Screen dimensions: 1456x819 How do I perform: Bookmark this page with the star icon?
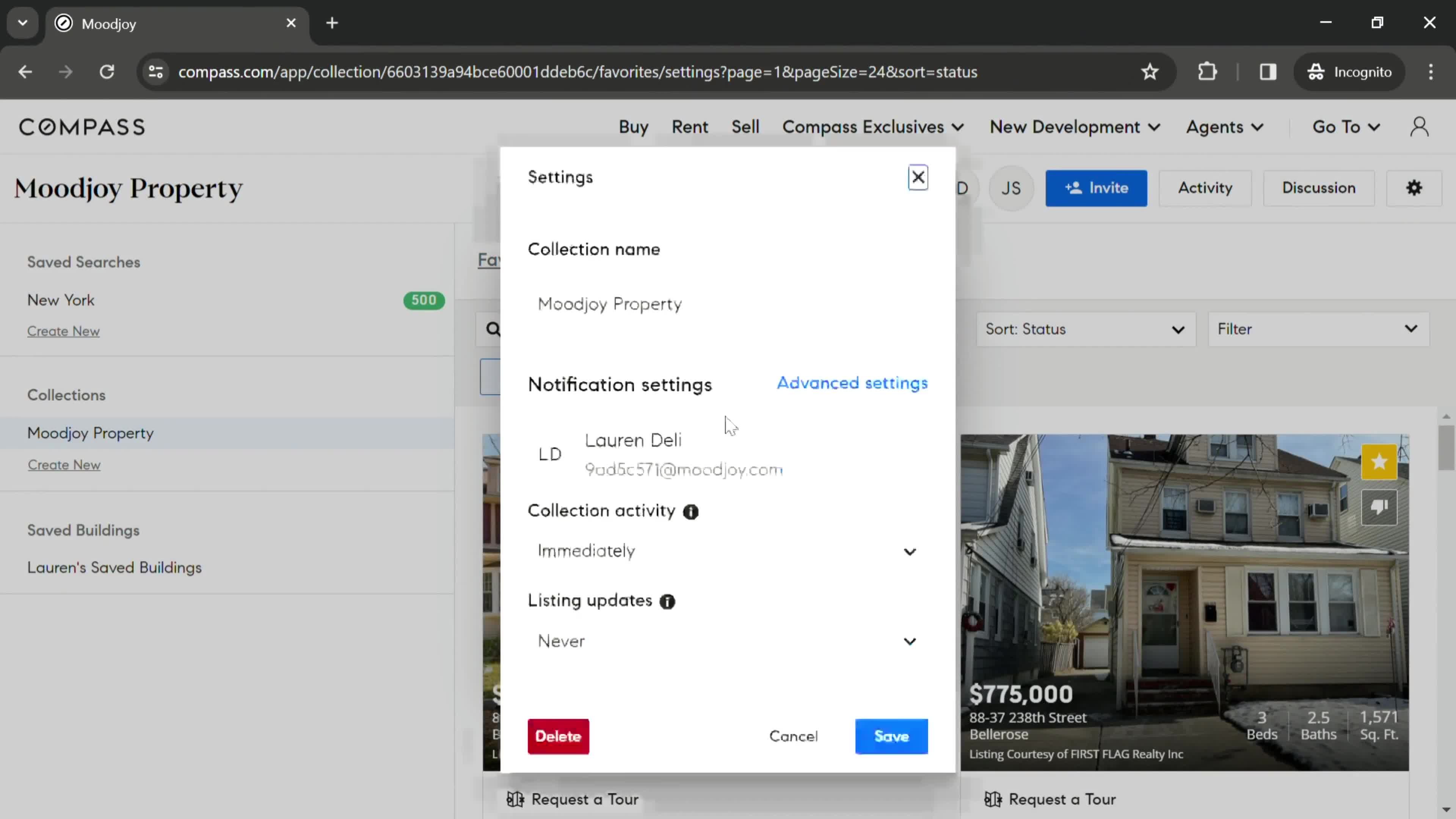[x=1150, y=72]
